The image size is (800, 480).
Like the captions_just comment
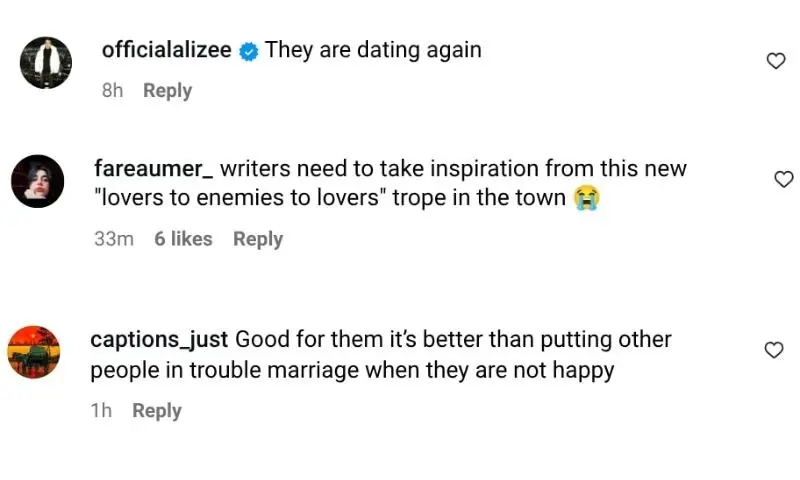point(773,350)
